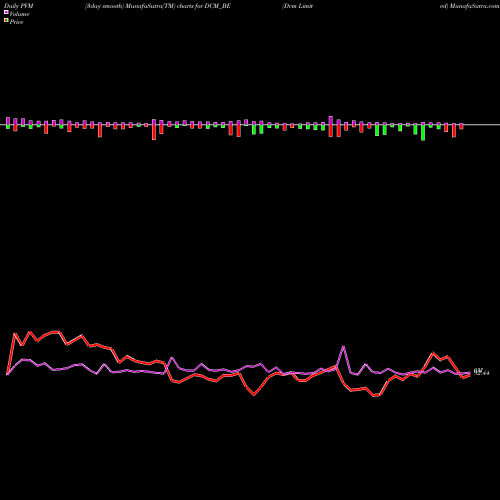
Task: Click the value label at the end of the price line
Action: click(x=481, y=372)
